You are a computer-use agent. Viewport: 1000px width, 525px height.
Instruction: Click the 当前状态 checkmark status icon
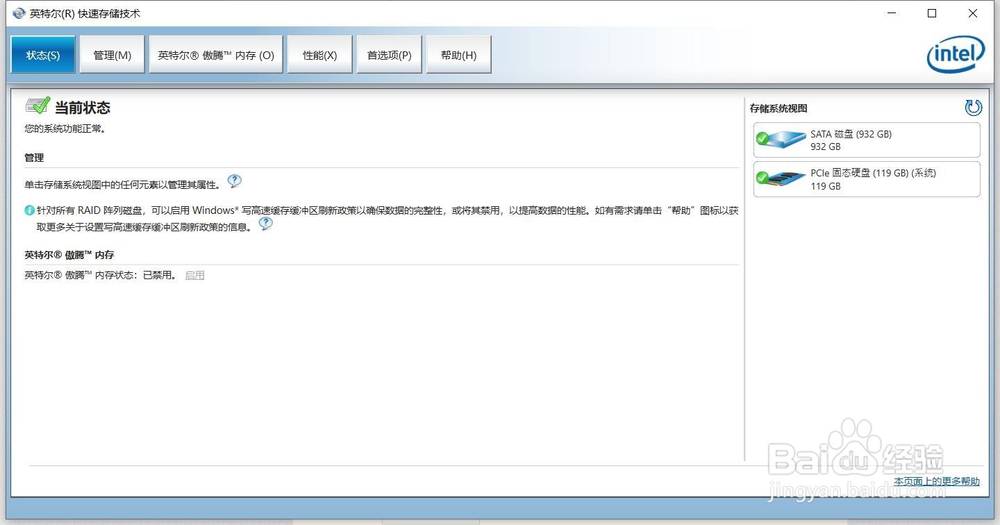coord(37,105)
